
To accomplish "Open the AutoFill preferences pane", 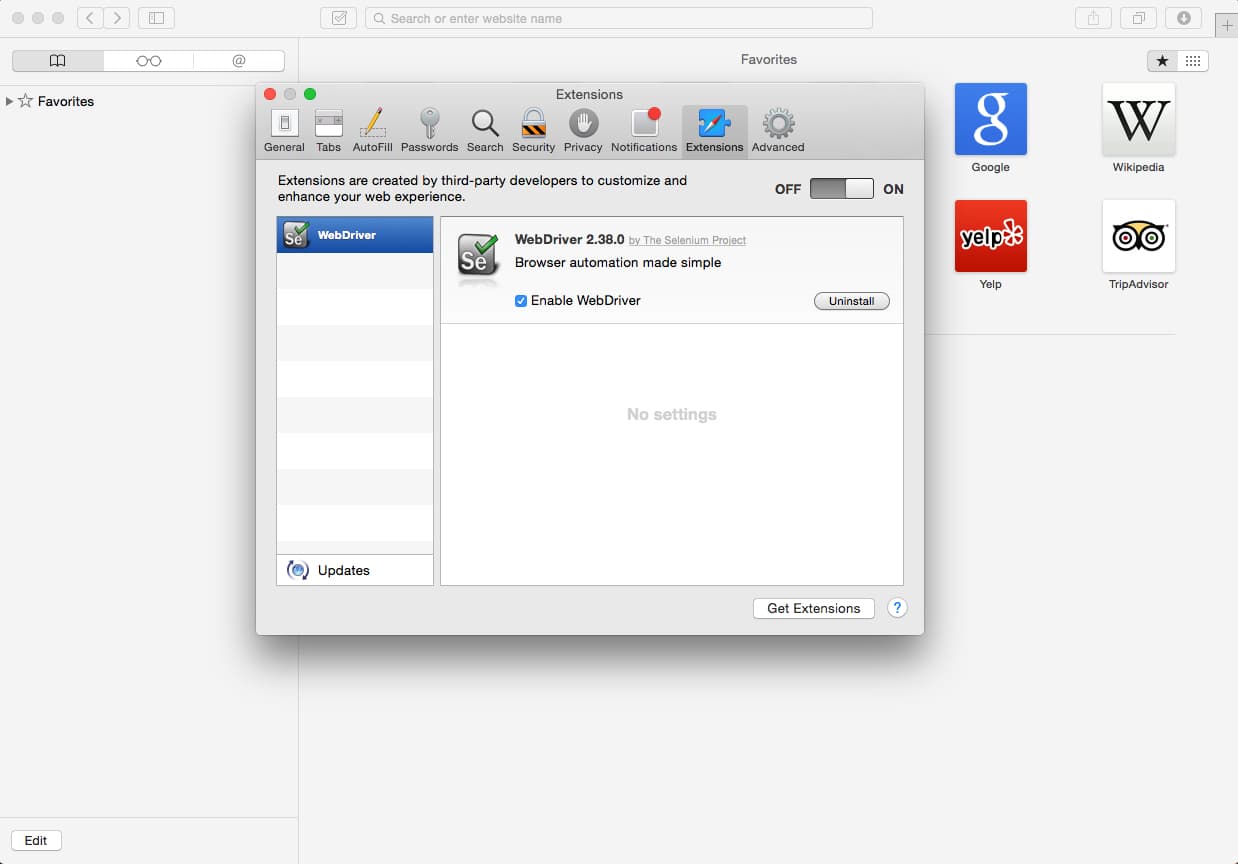I will point(372,130).
